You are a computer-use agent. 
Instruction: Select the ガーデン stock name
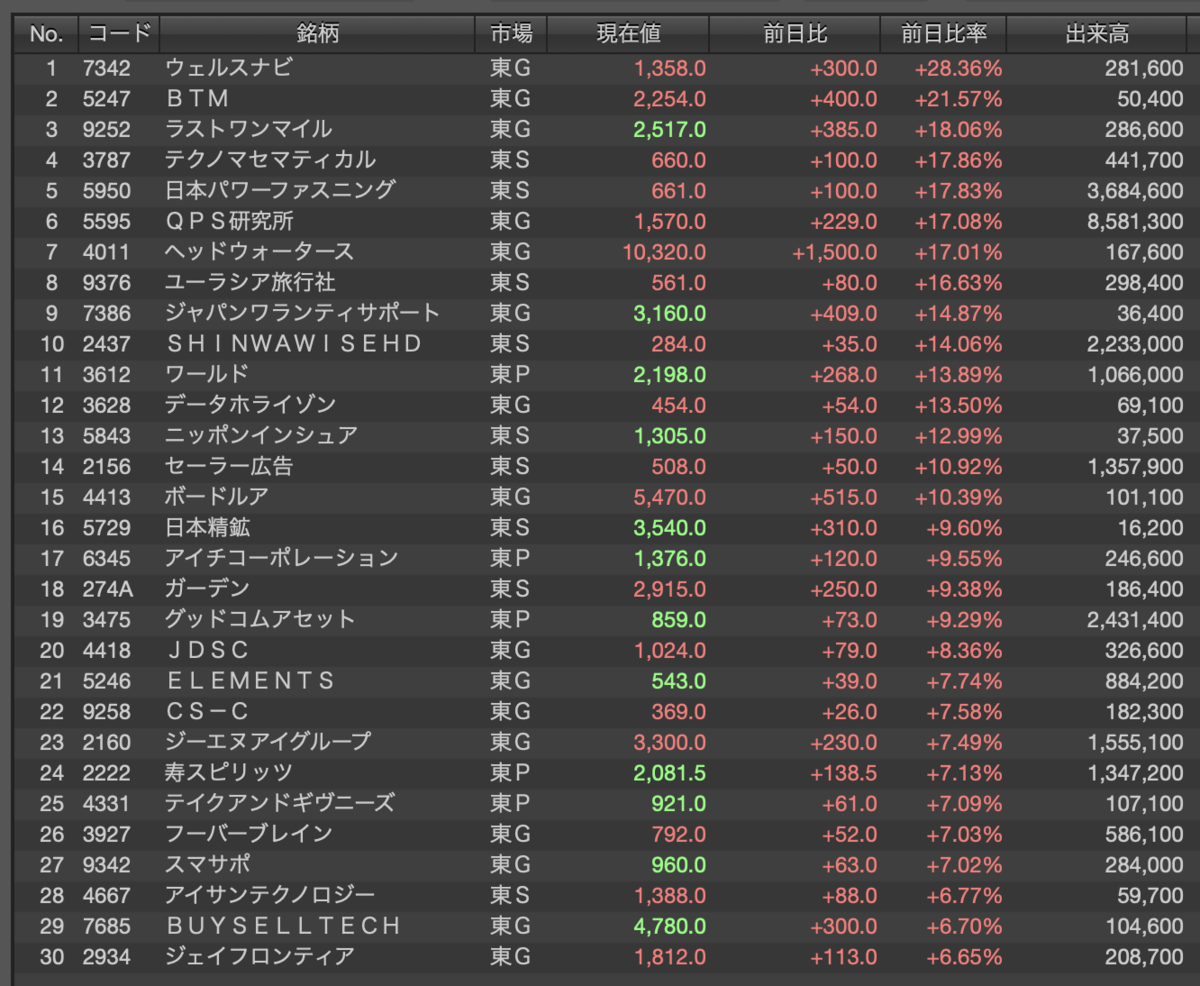(207, 589)
